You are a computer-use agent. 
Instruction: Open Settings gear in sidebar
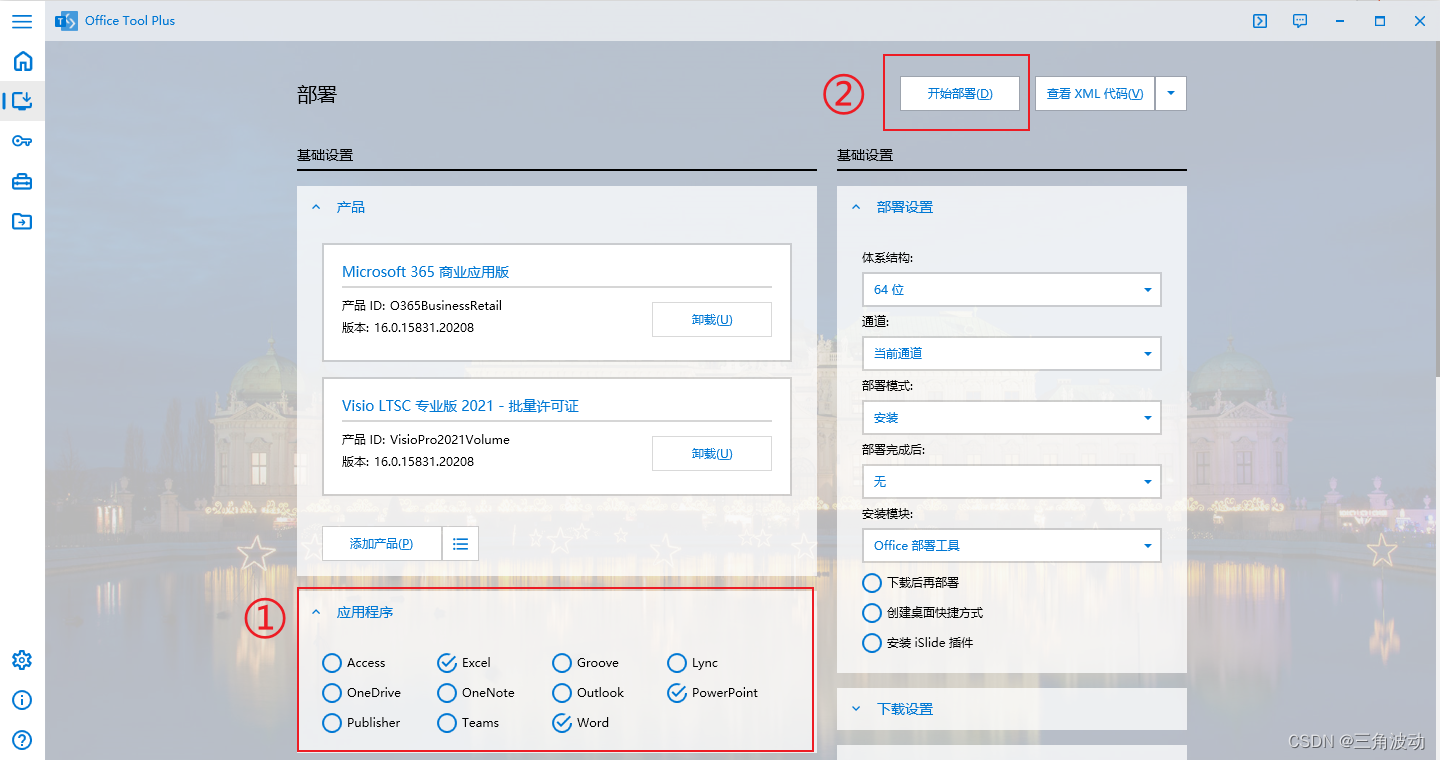tap(22, 660)
